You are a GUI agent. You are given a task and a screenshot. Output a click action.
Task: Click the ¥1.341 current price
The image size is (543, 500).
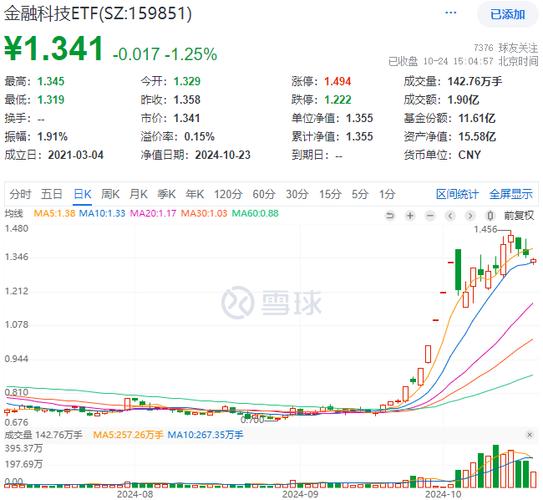[54, 48]
